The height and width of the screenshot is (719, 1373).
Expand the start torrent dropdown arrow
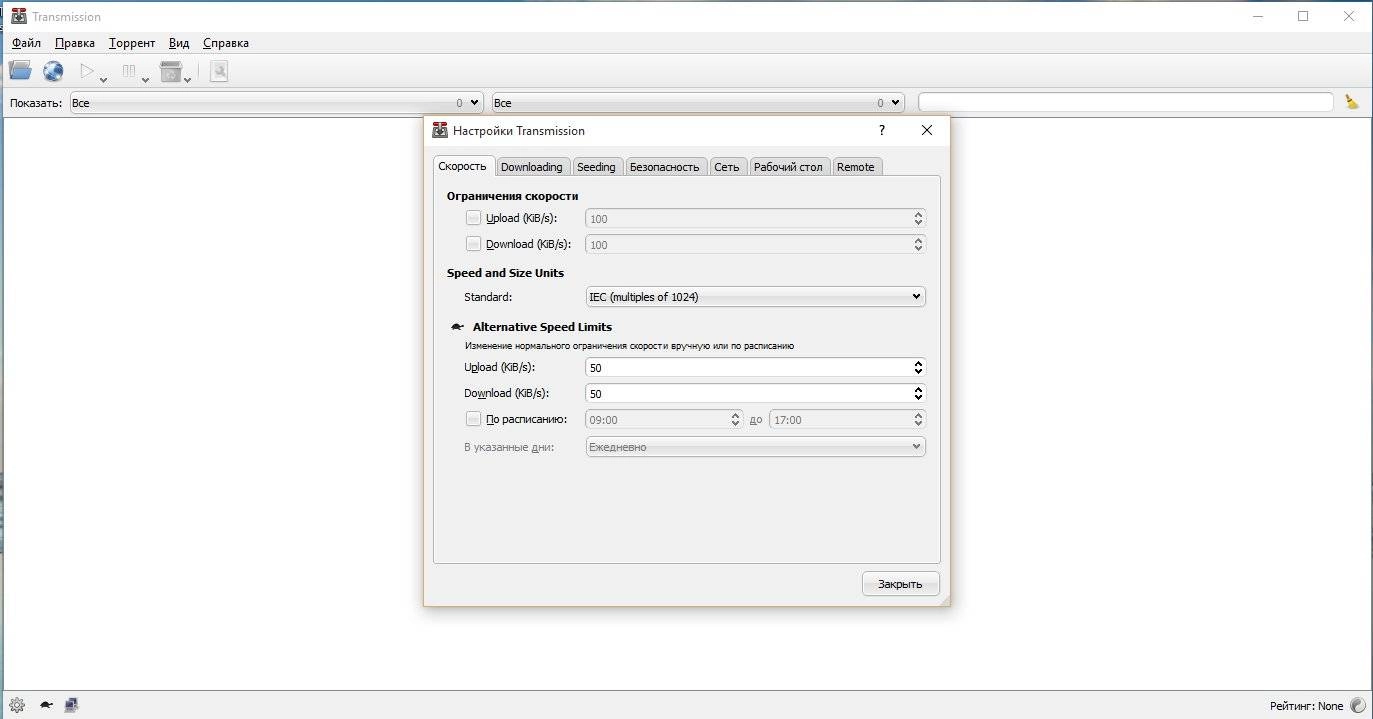[x=103, y=78]
